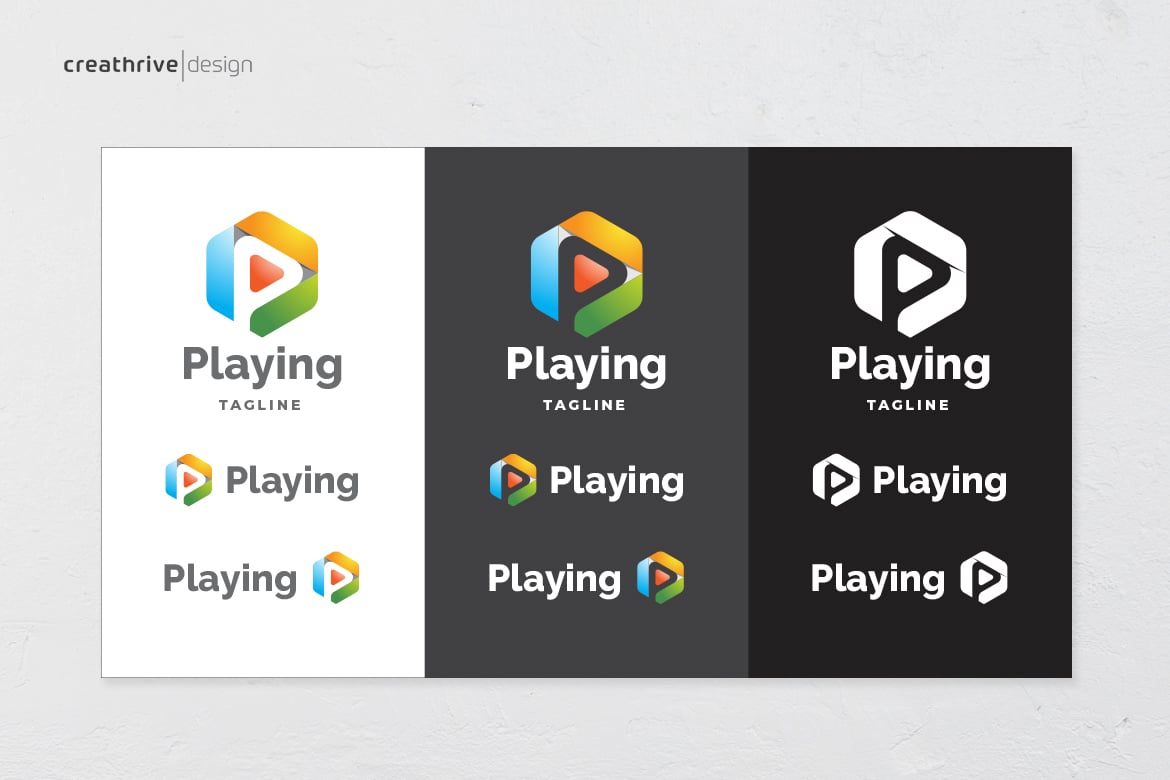The height and width of the screenshot is (780, 1170).
Task: Click the large white monochrome hexagon logo on black panel
Action: point(910,274)
